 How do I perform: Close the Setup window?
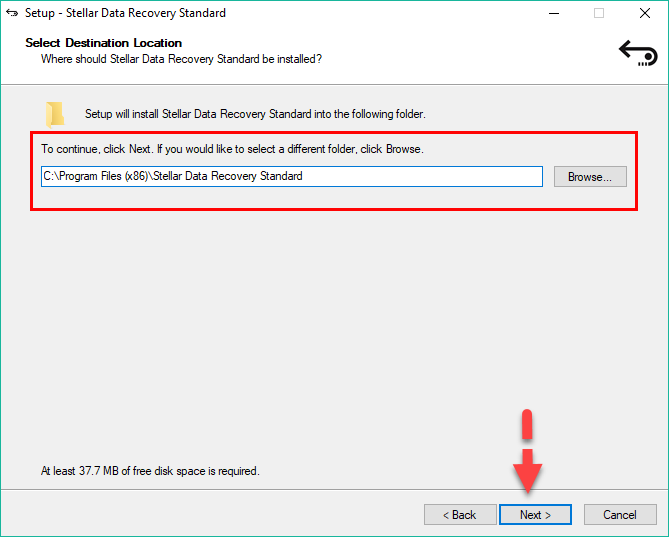645,13
